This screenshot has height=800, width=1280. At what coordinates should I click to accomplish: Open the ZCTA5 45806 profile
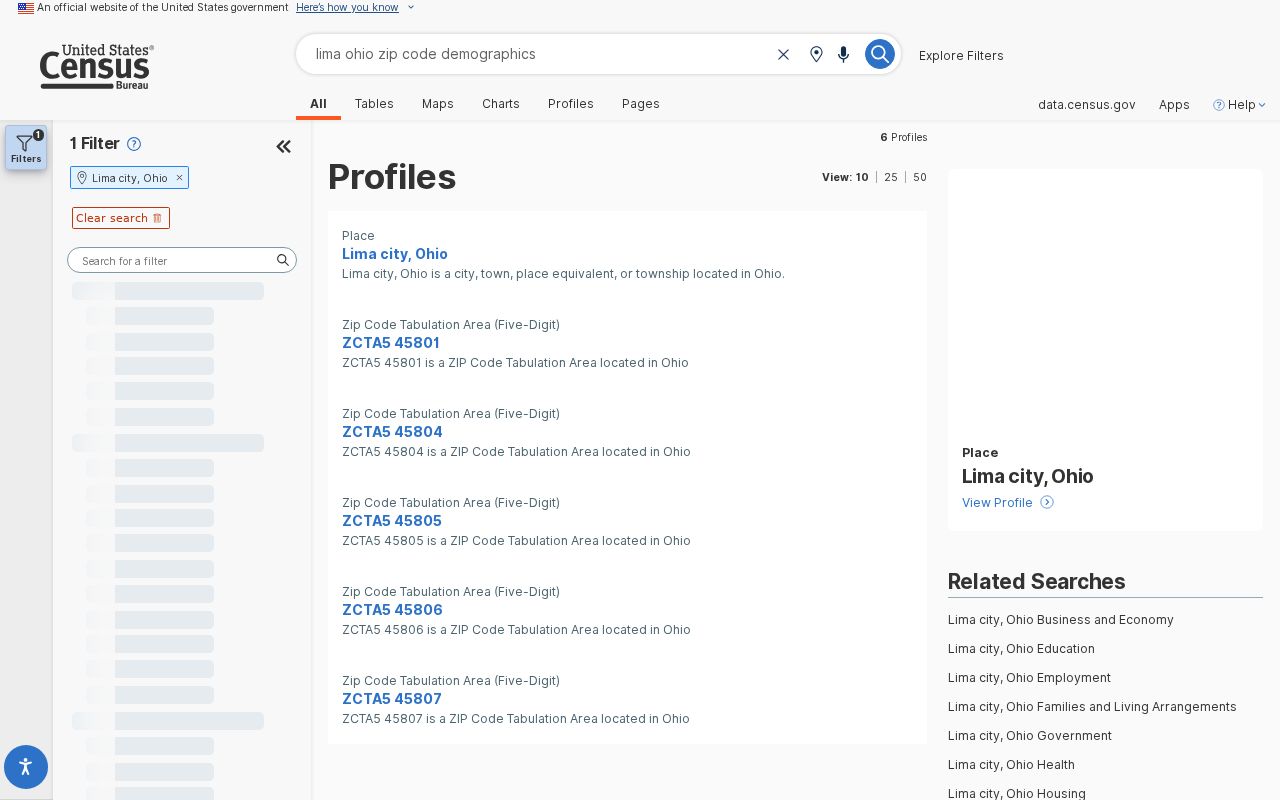[x=392, y=610]
